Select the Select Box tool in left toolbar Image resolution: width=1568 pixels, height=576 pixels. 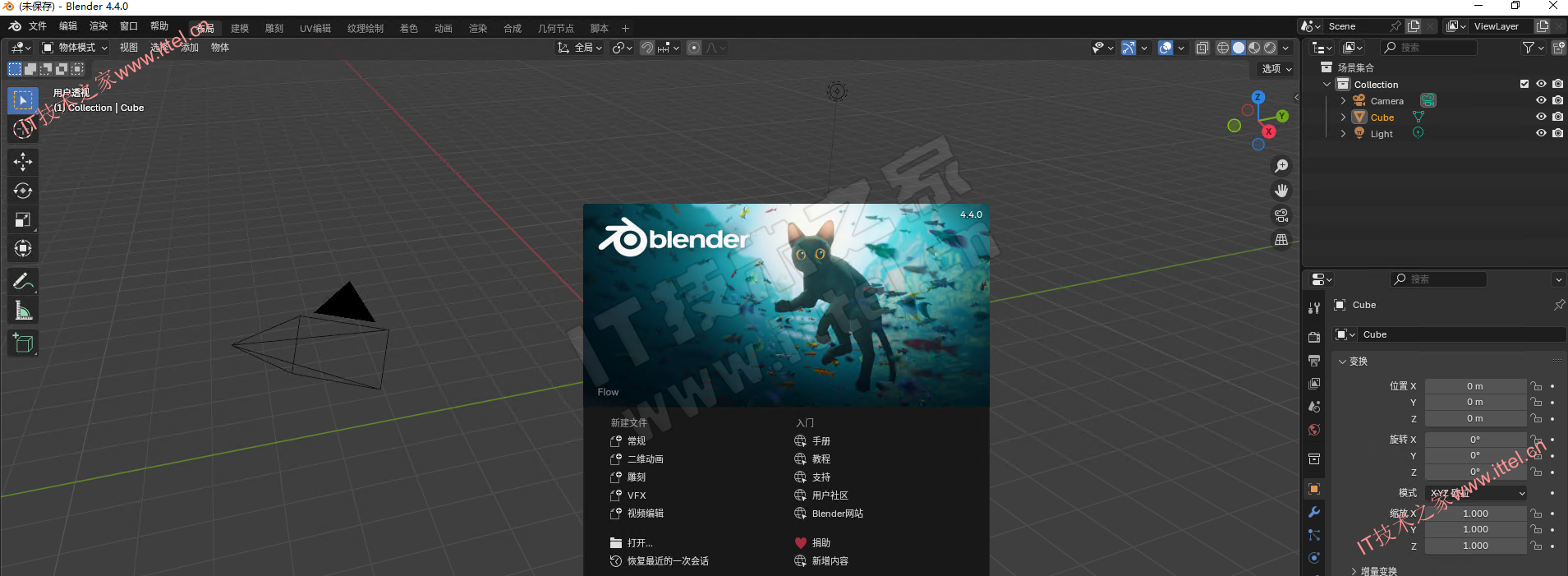point(23,100)
